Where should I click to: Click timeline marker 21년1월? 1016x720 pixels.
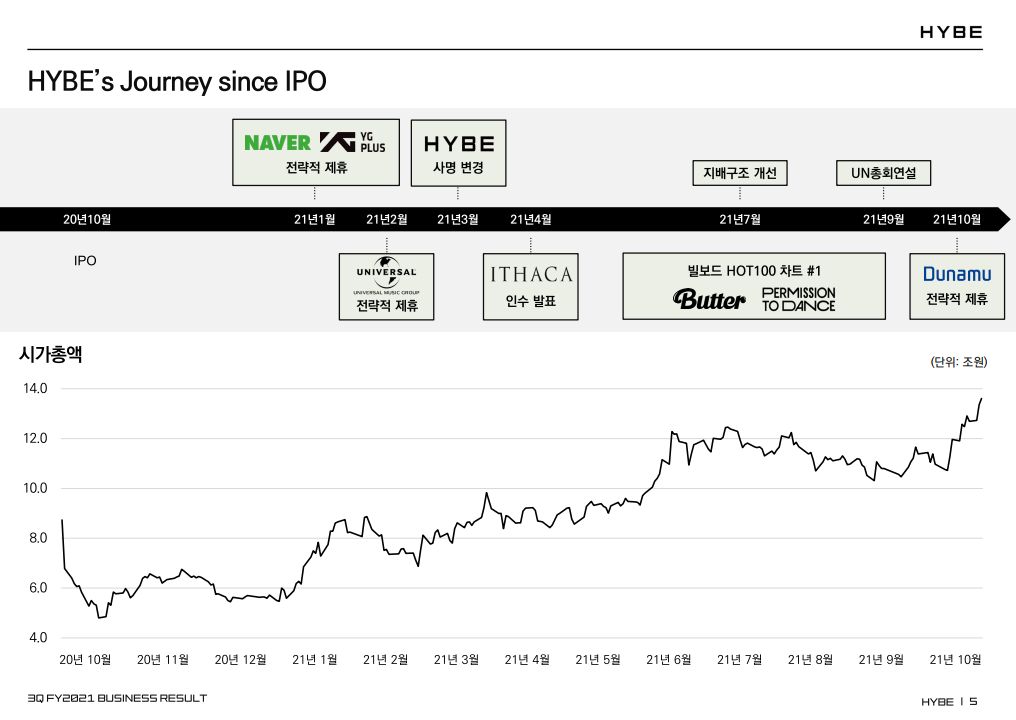tap(314, 219)
